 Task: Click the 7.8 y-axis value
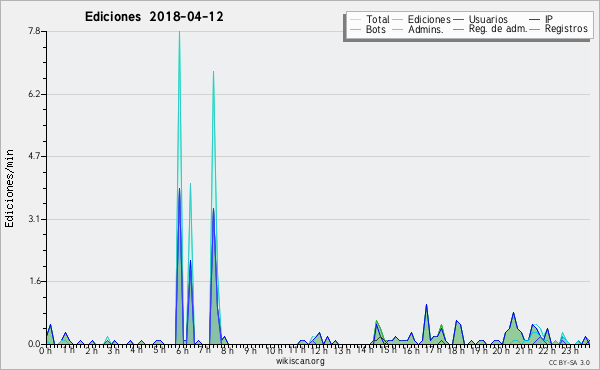[34, 31]
